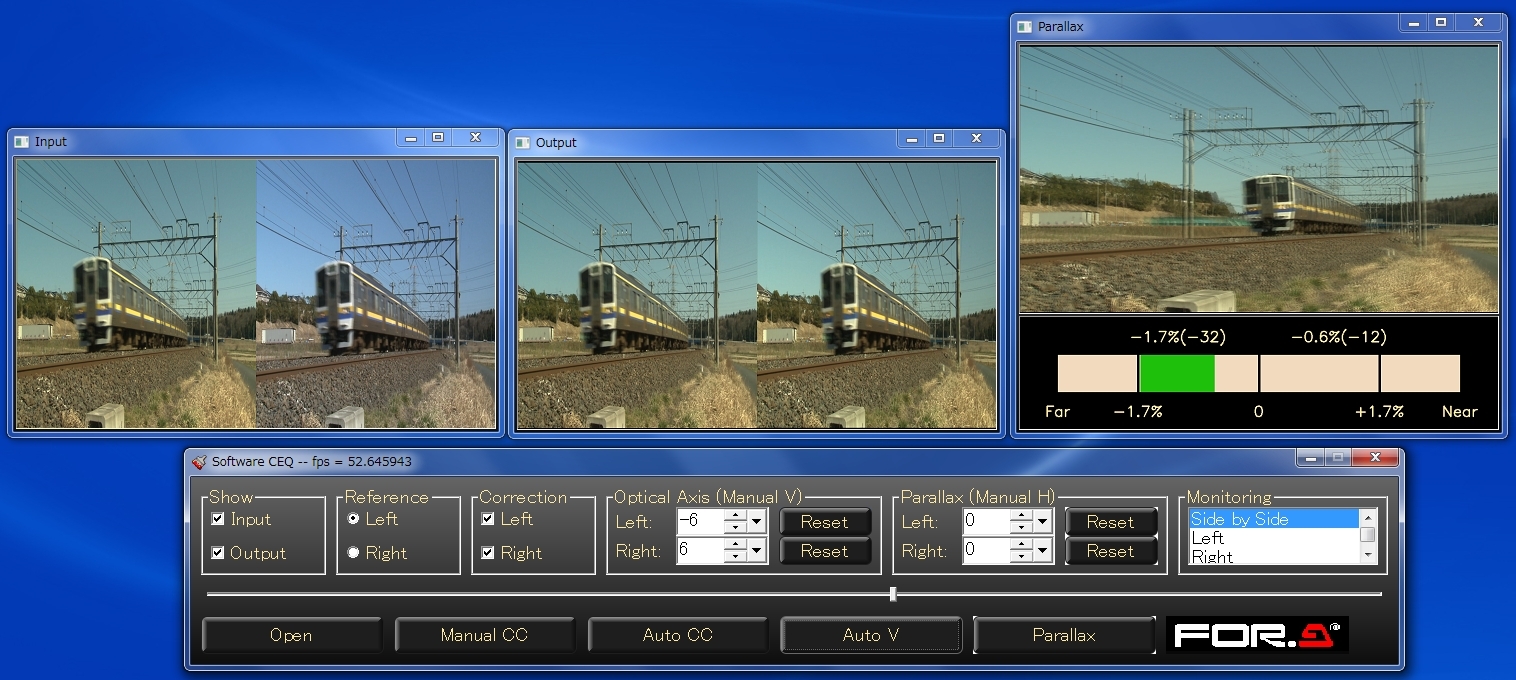Click the Parallax button
The height and width of the screenshot is (680, 1516).
tap(1064, 635)
